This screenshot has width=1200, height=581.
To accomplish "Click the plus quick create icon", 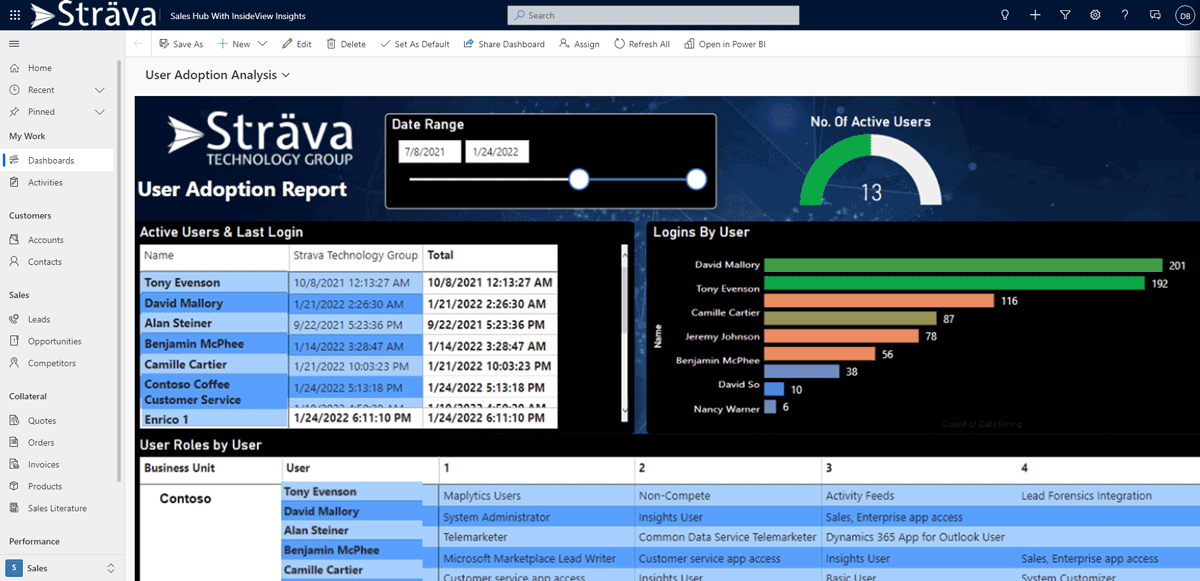I will pyautogui.click(x=1035, y=15).
